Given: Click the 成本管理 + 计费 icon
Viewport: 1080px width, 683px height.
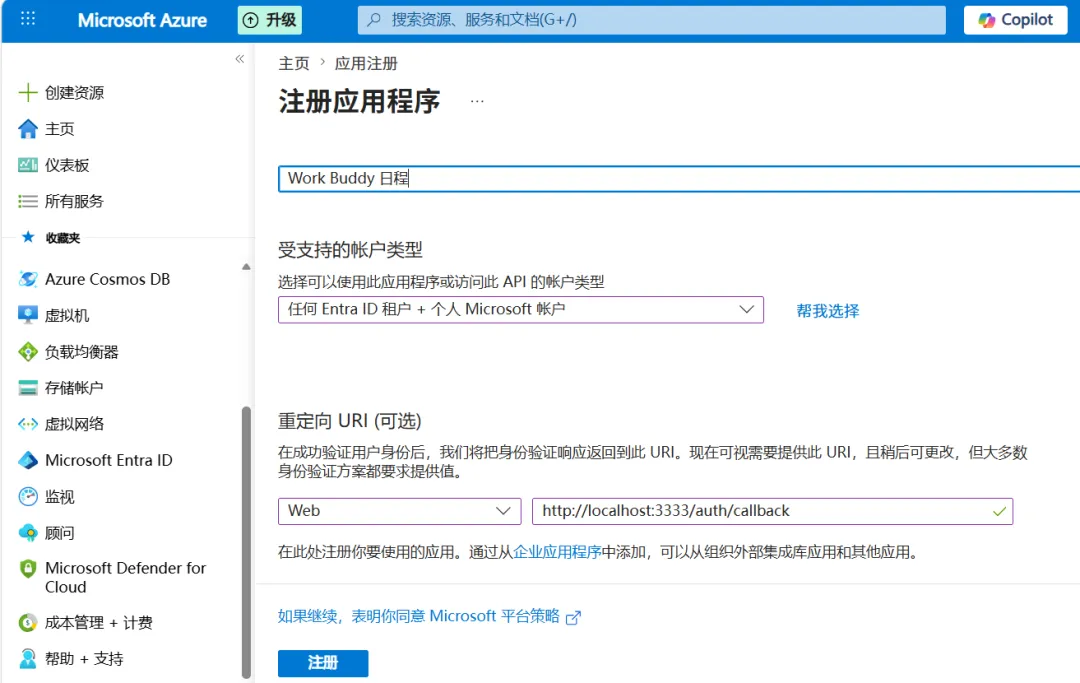Looking at the screenshot, I should [x=28, y=622].
